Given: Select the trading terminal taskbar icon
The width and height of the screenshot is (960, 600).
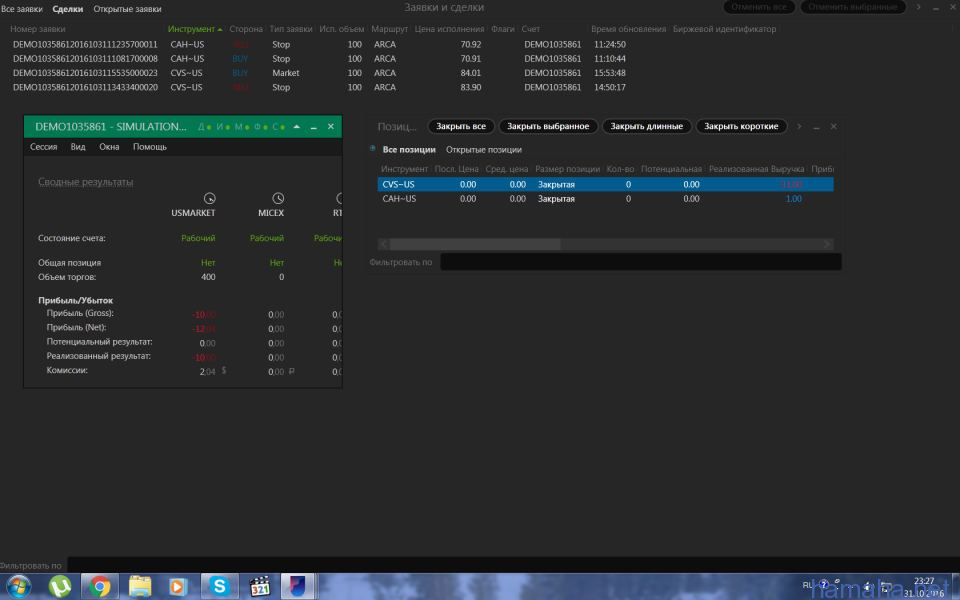Looking at the screenshot, I should (298, 587).
